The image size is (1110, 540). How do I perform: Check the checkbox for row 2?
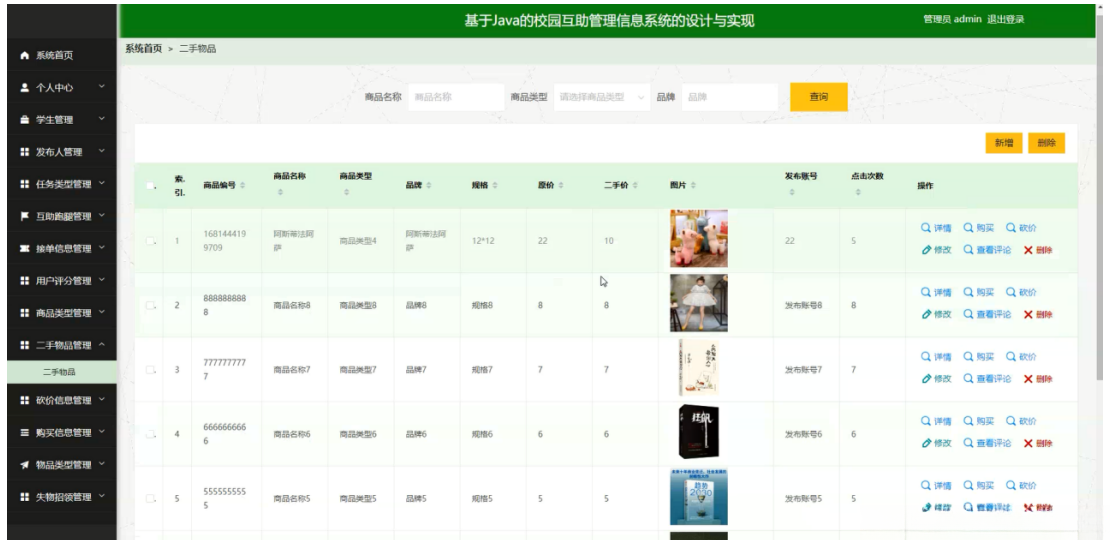coord(150,305)
